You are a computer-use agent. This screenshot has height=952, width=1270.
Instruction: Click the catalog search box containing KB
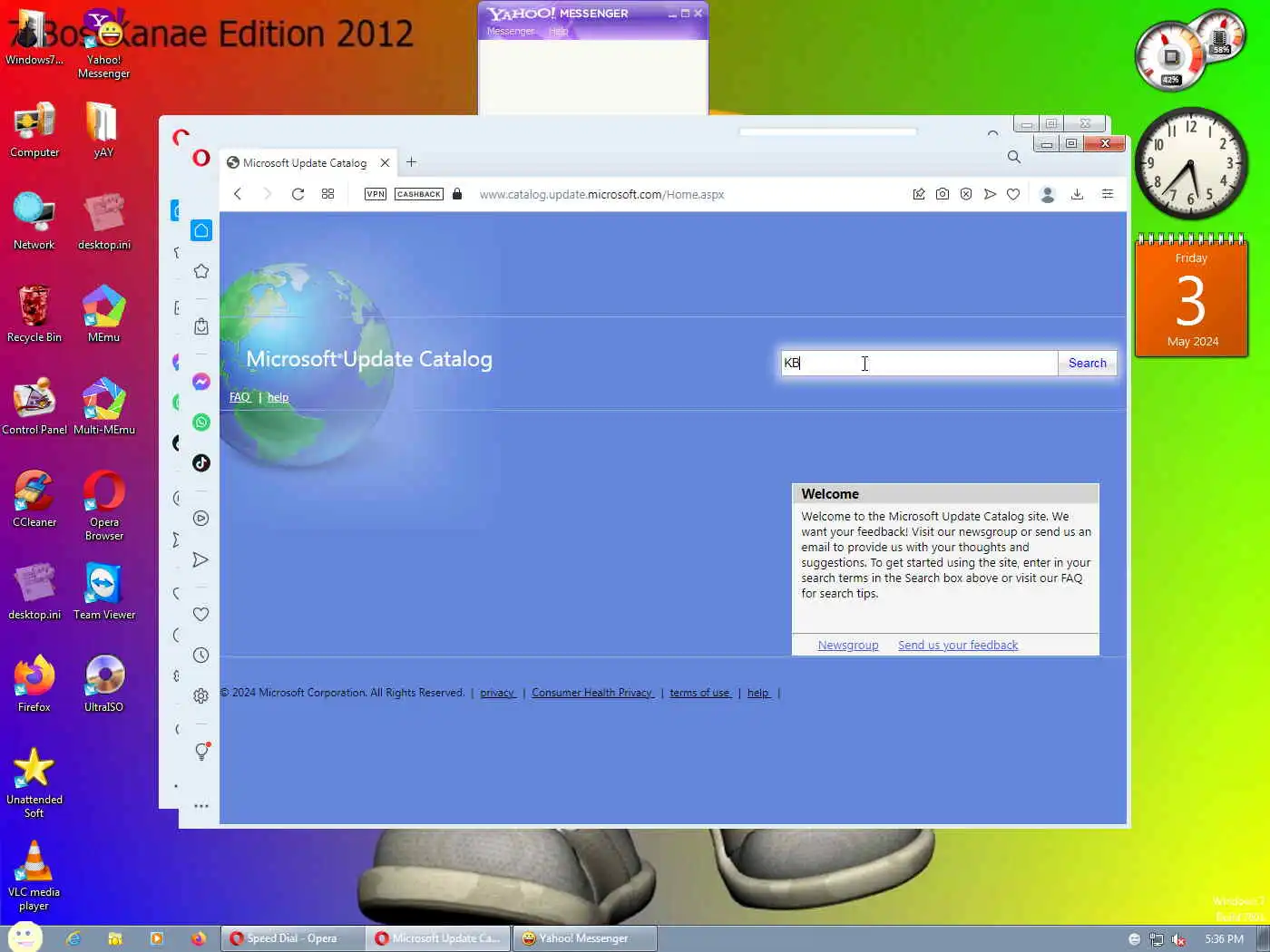[x=919, y=363]
